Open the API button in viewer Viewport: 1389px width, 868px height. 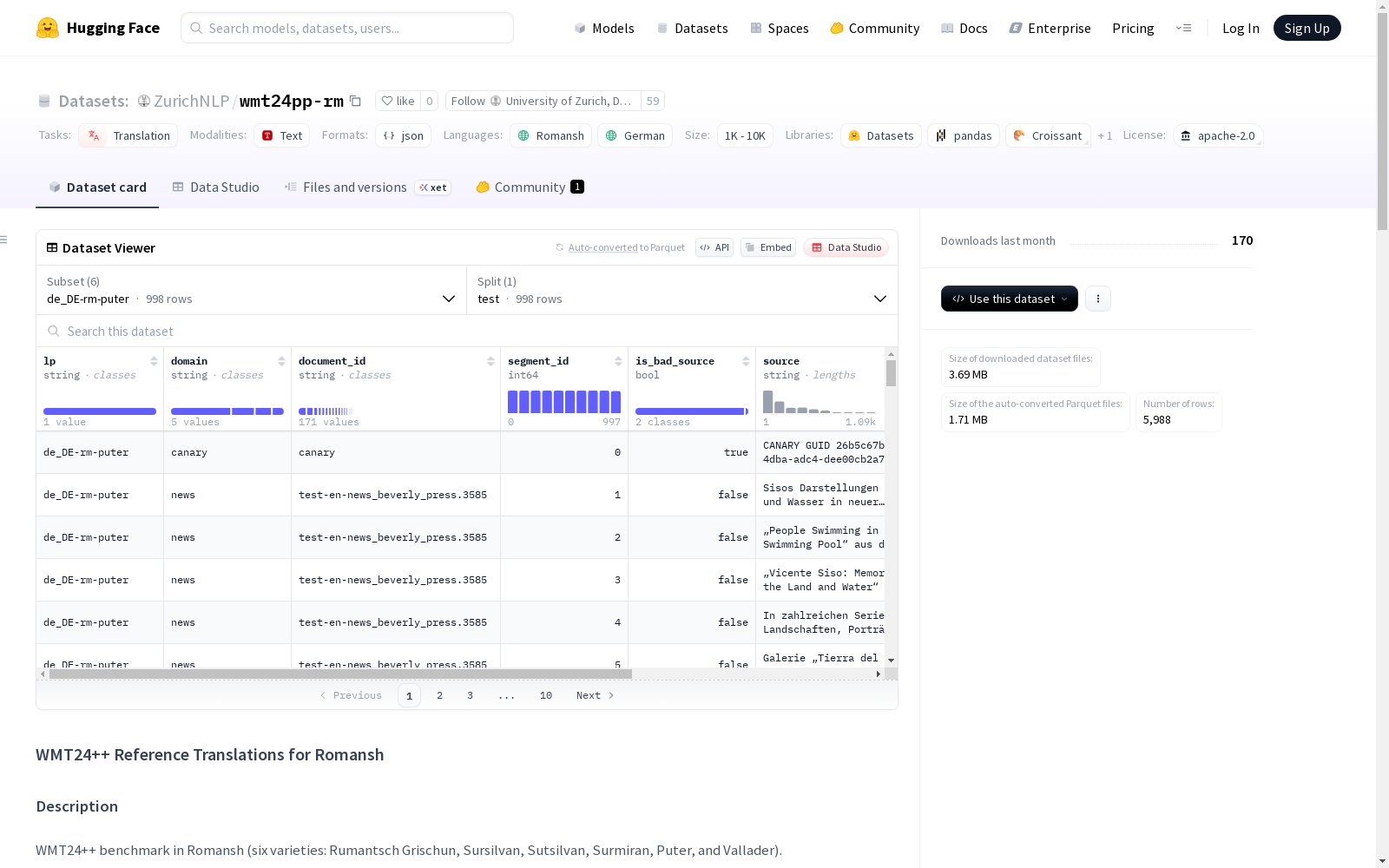click(714, 247)
